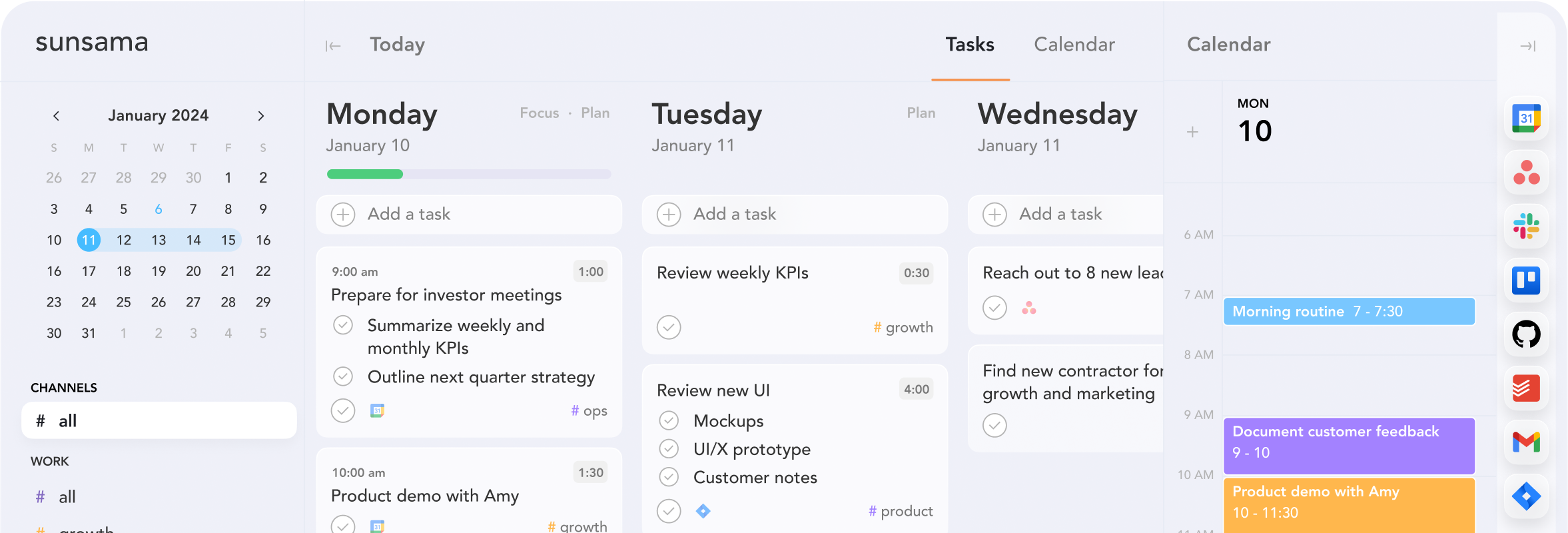
Task: Open the 0:30 time estimate on weekly KPIs
Action: coord(917,273)
